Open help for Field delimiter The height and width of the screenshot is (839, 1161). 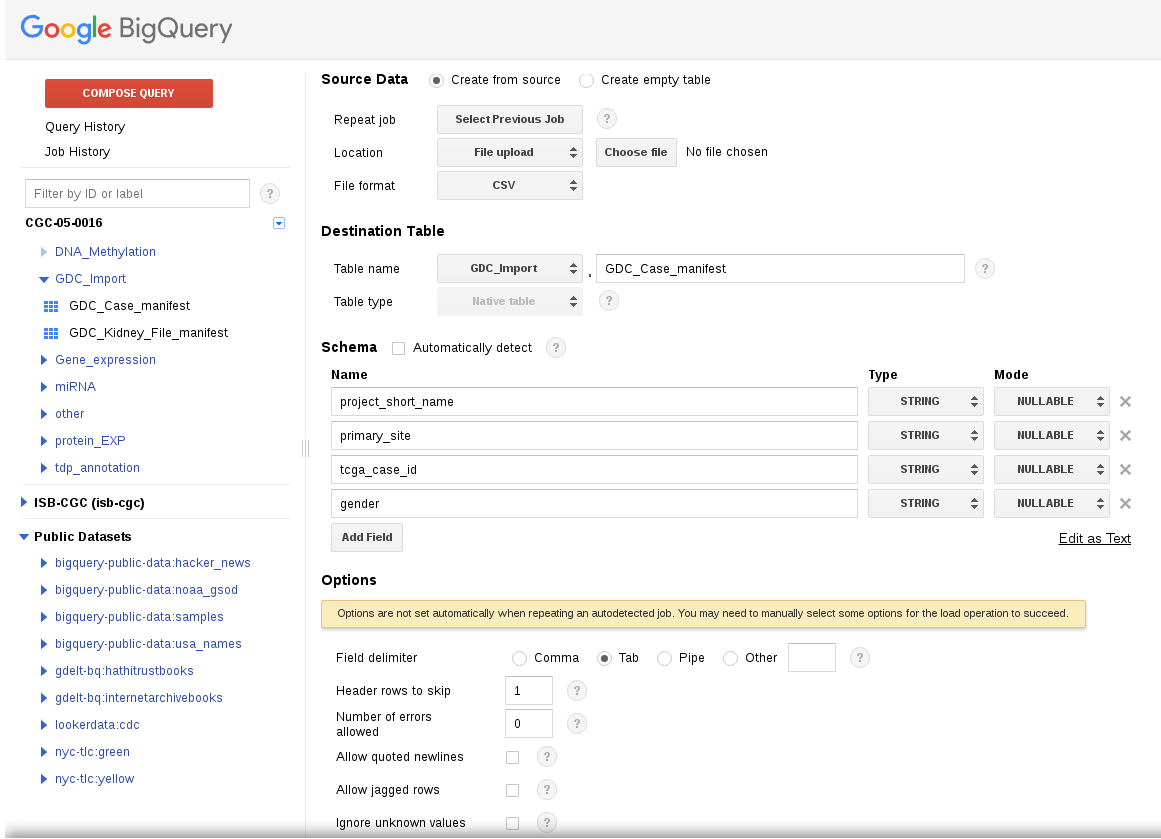click(860, 658)
